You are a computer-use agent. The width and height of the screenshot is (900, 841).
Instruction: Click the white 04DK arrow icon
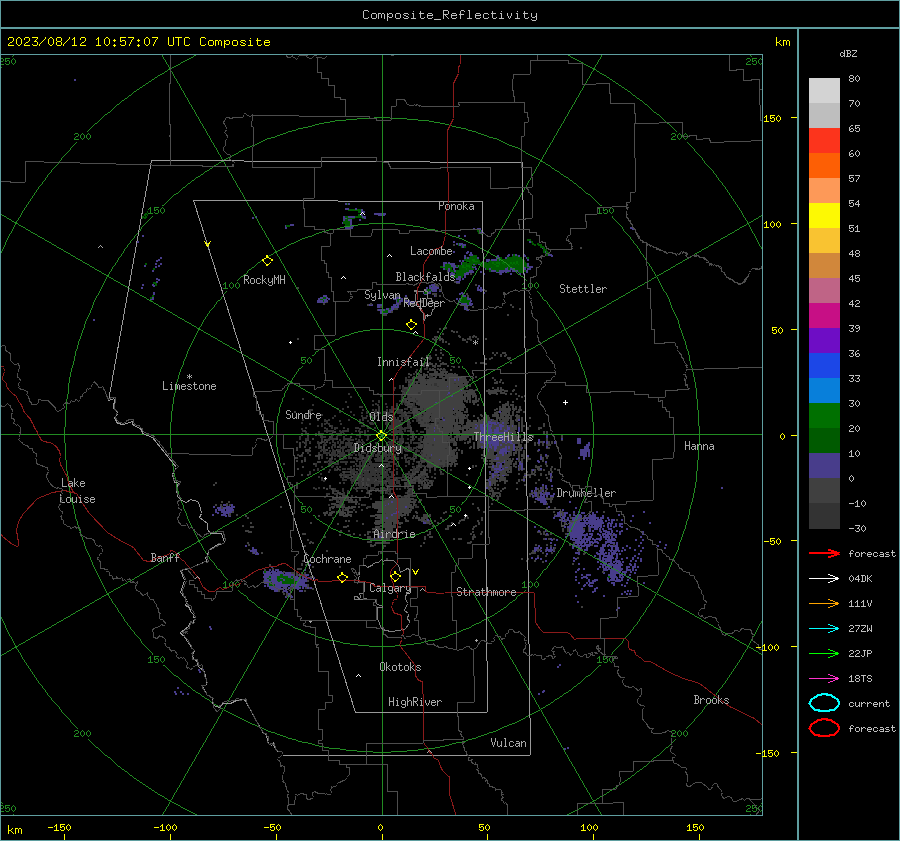pyautogui.click(x=824, y=578)
